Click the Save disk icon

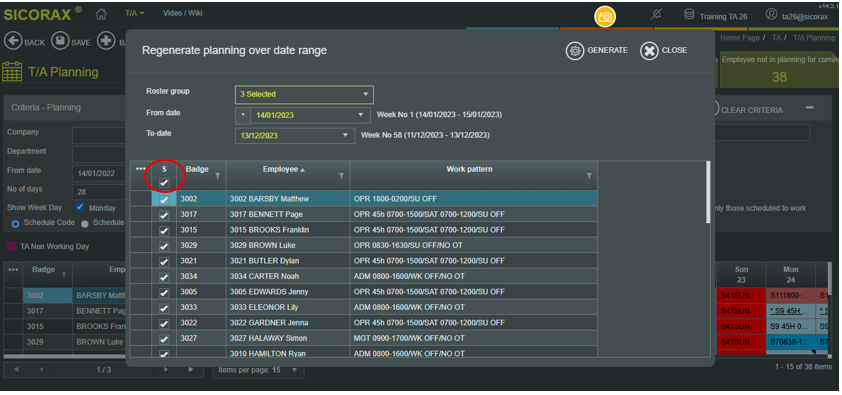[60, 41]
